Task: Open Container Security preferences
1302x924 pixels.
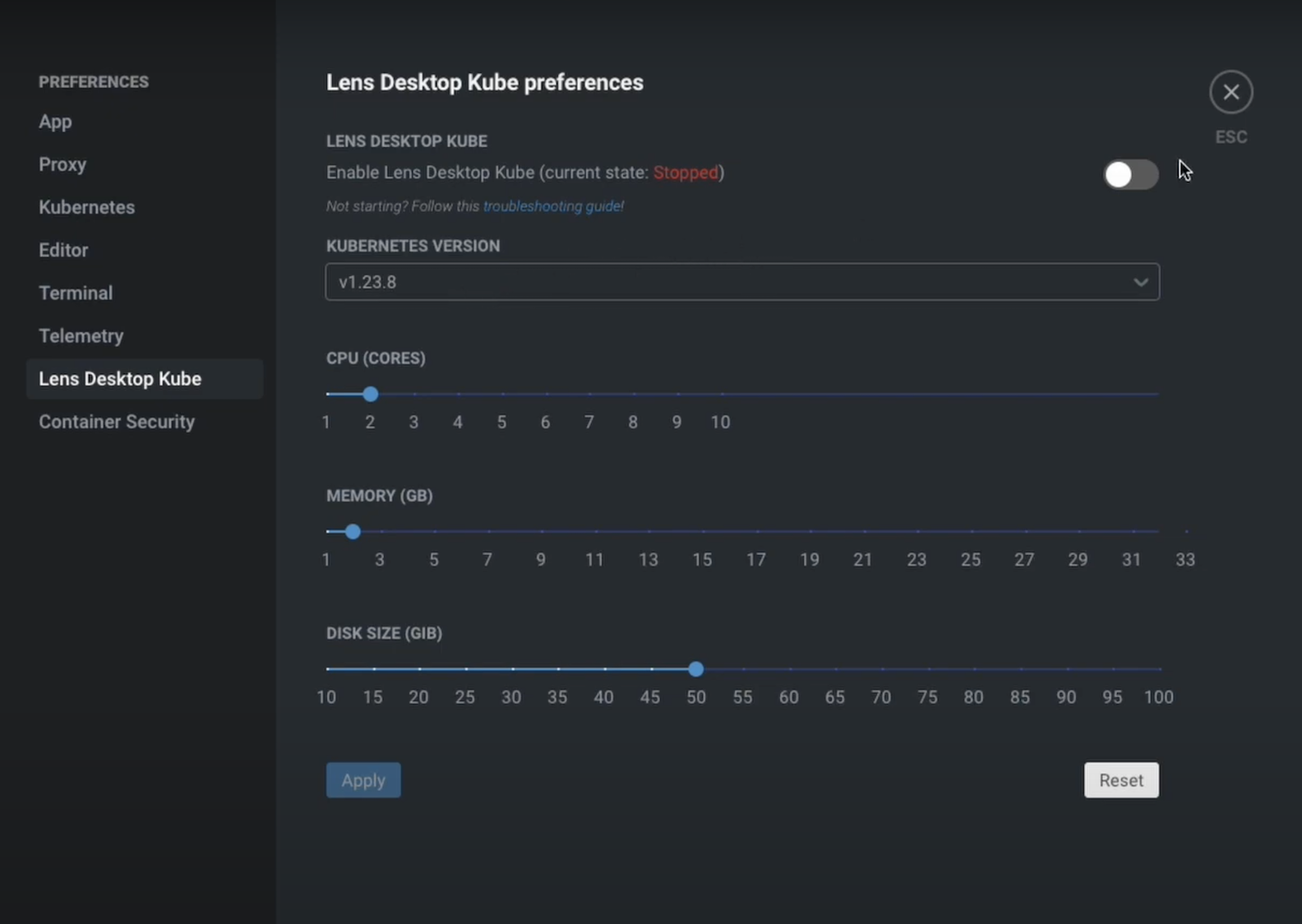Action: pyautogui.click(x=117, y=422)
